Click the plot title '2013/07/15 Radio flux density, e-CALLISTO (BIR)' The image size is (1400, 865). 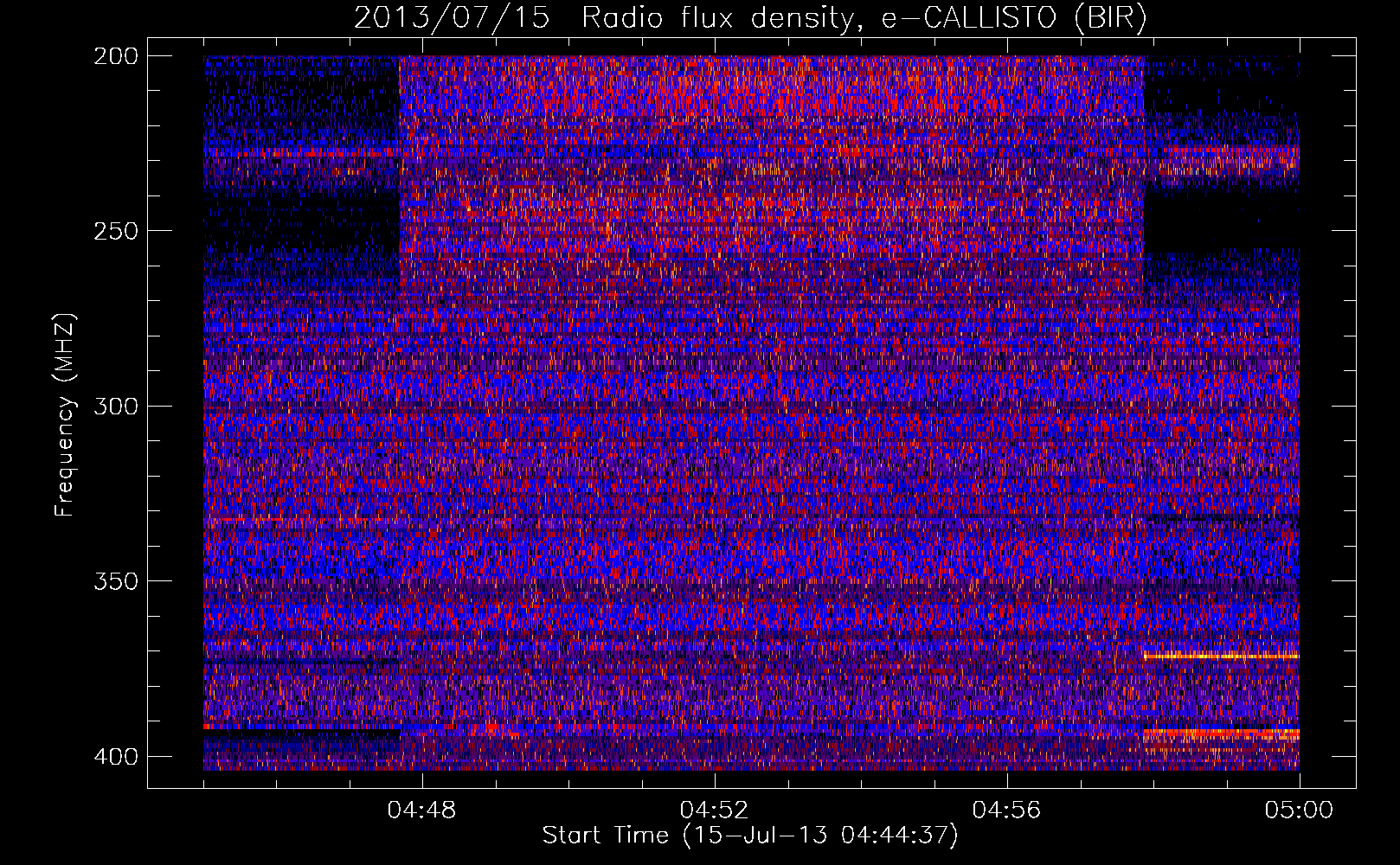[x=750, y=17]
